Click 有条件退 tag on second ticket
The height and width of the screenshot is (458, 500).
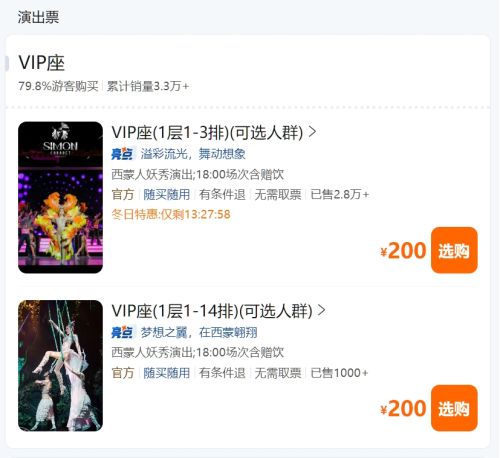(x=222, y=373)
